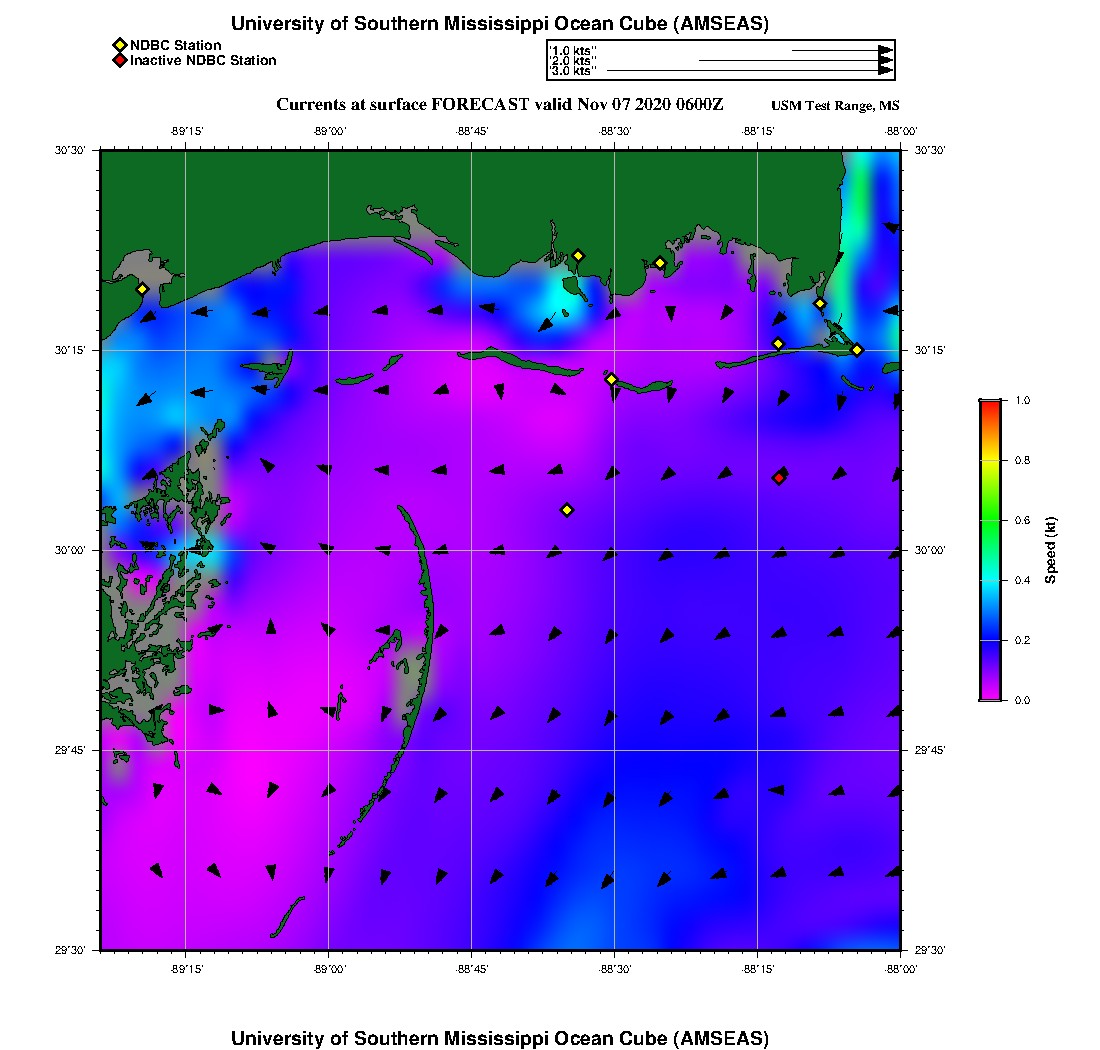This screenshot has width=1100, height=1050.
Task: Click the southernmost yellow station marker in open water
Action: pos(567,510)
